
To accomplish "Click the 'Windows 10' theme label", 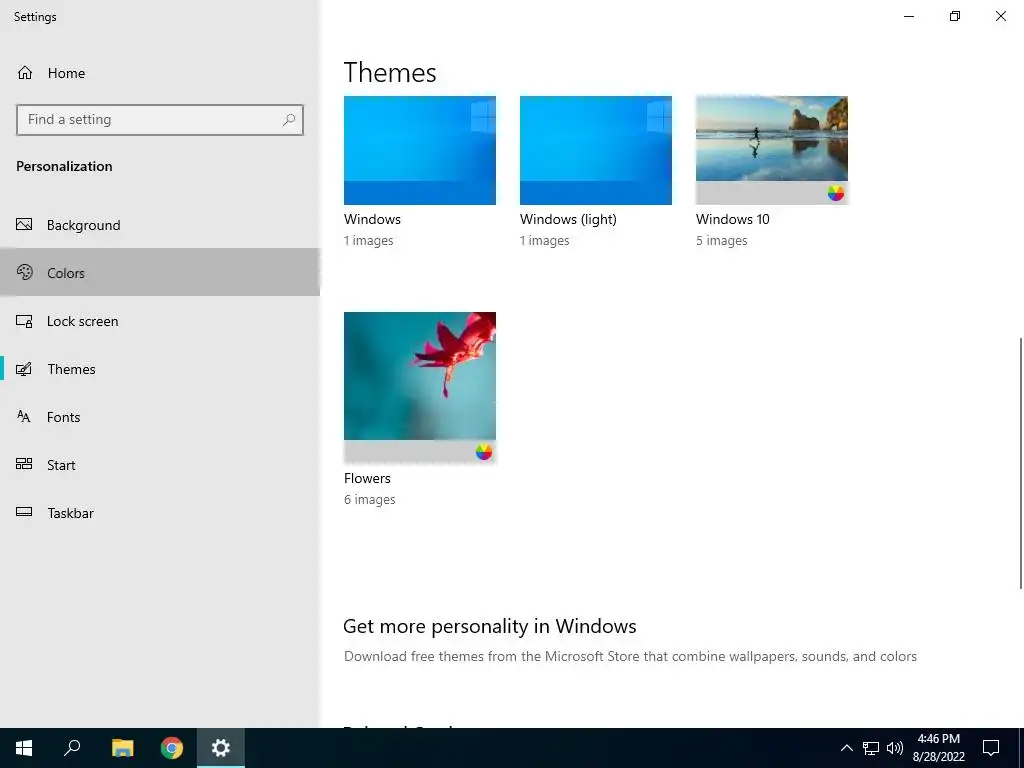I will click(733, 219).
